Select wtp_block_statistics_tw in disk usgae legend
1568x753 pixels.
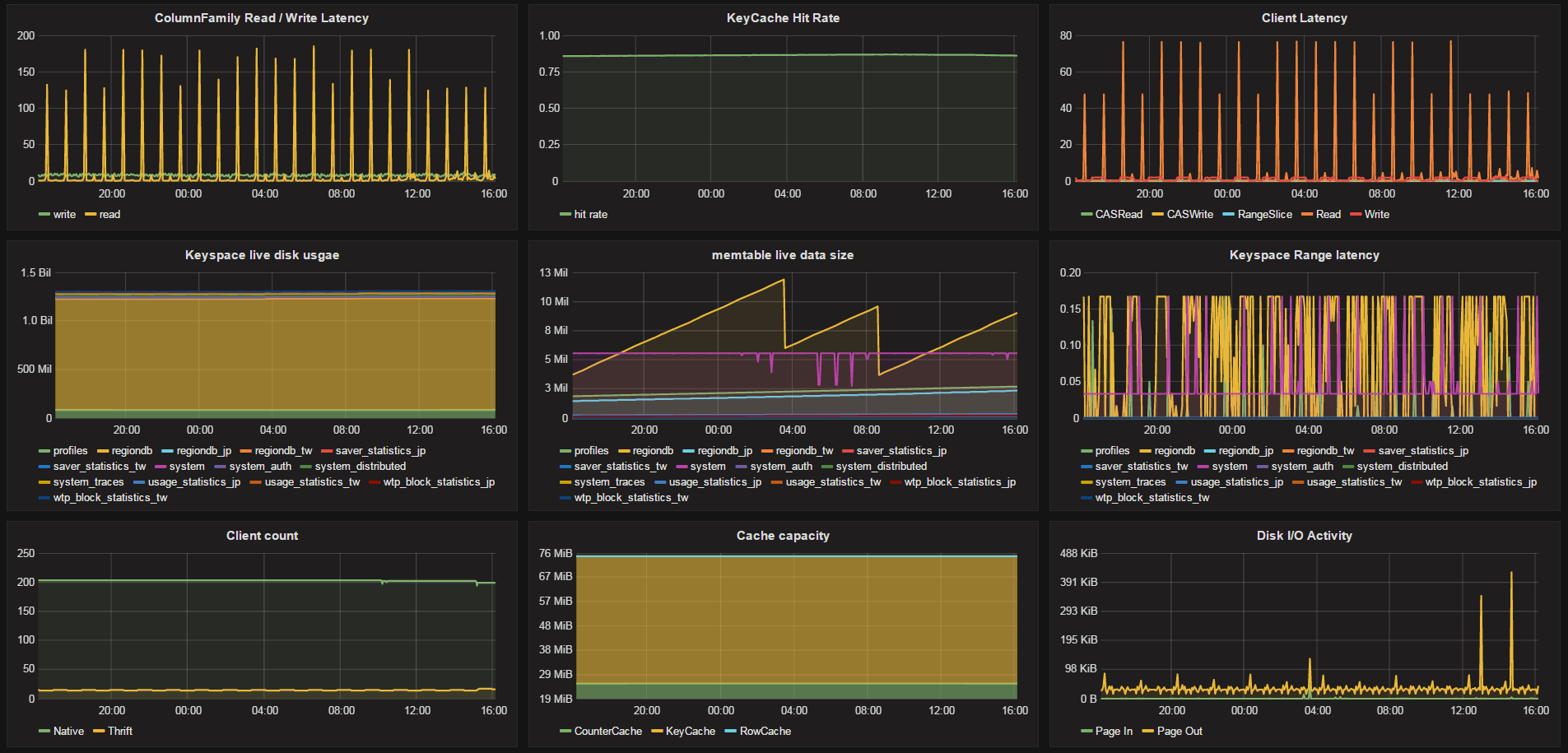click(110, 498)
